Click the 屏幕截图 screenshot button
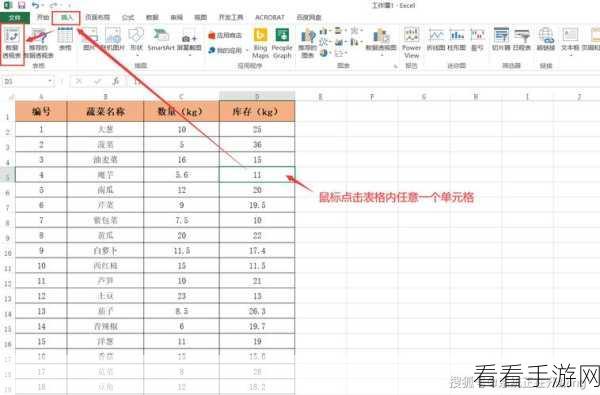 coord(189,41)
